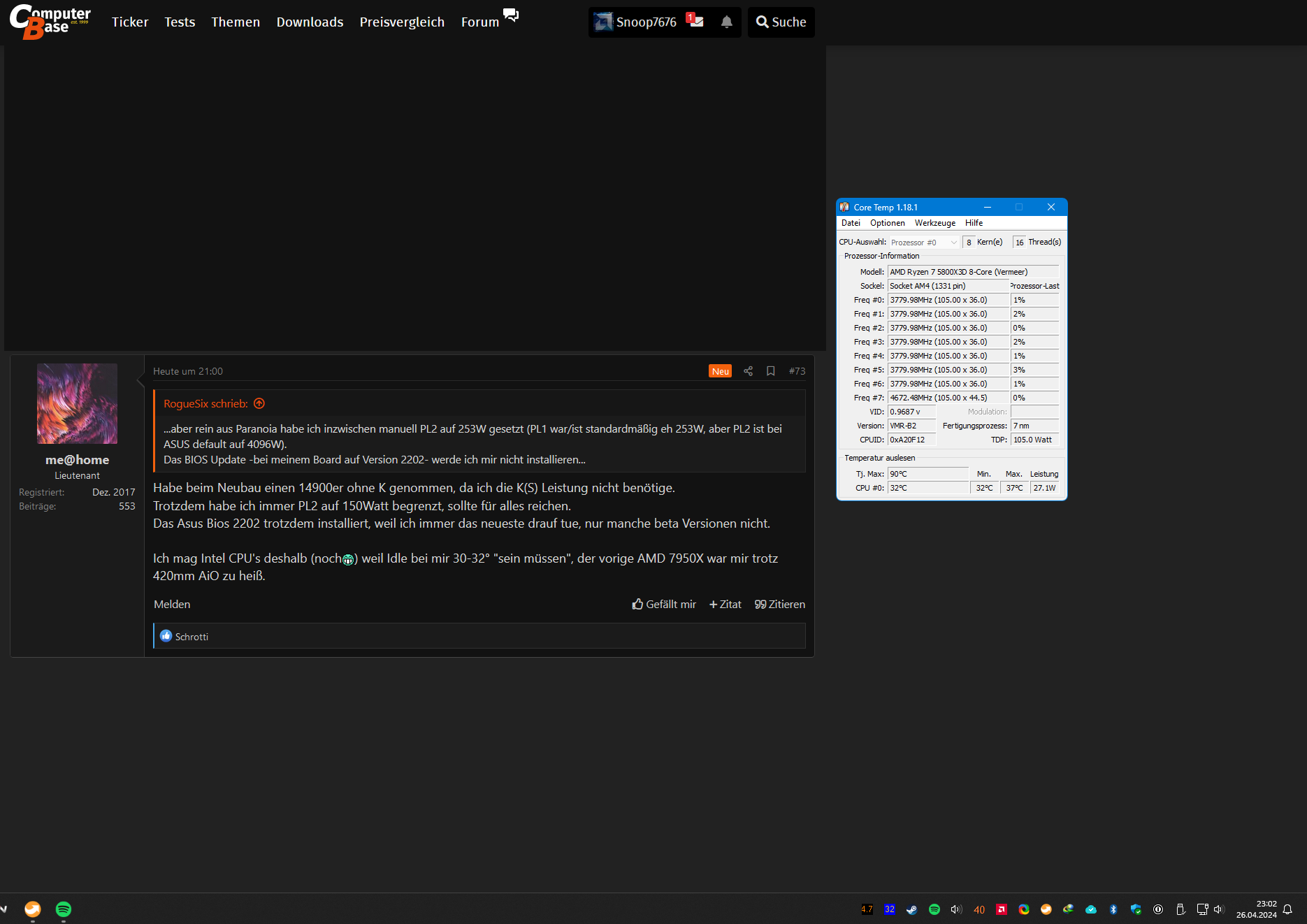1307x924 pixels.
Task: Open Internet Download Manager tray icon
Action: 1069,909
